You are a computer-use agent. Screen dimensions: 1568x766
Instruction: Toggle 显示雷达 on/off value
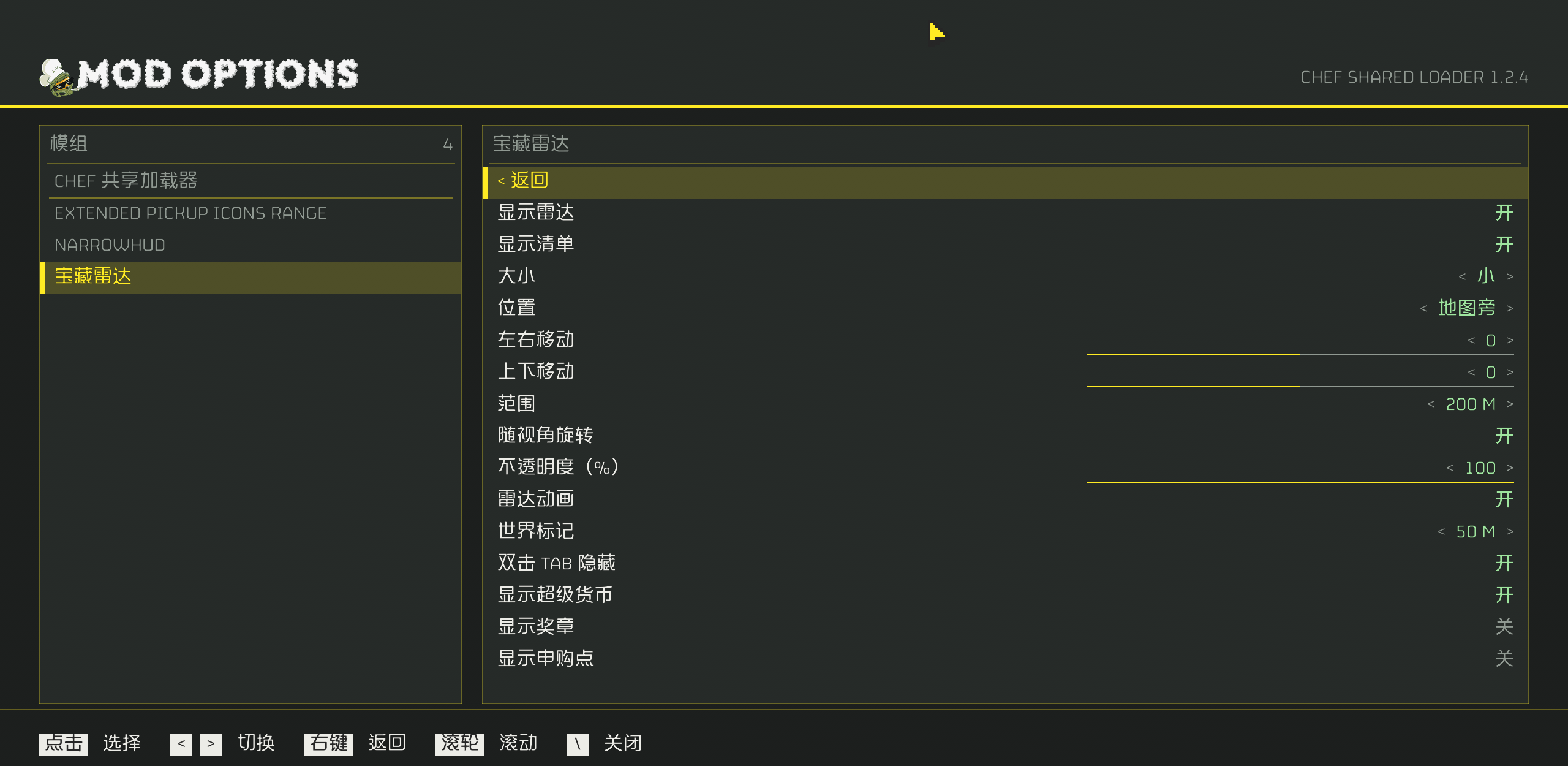[1504, 213]
